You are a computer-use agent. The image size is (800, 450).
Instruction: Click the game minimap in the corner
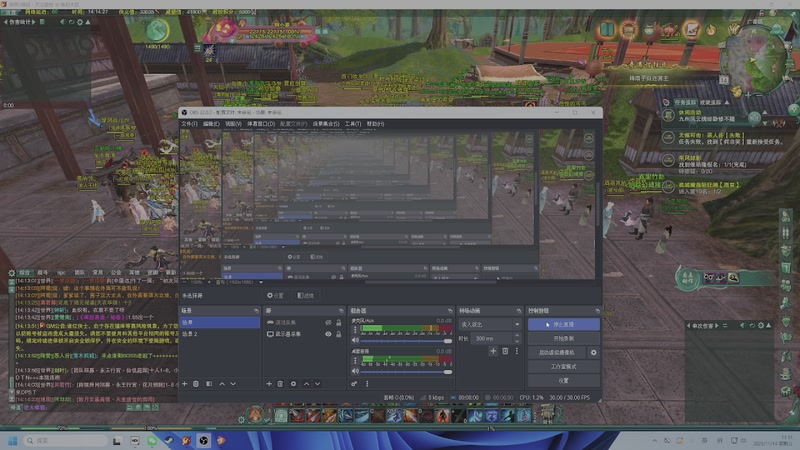coord(756,60)
